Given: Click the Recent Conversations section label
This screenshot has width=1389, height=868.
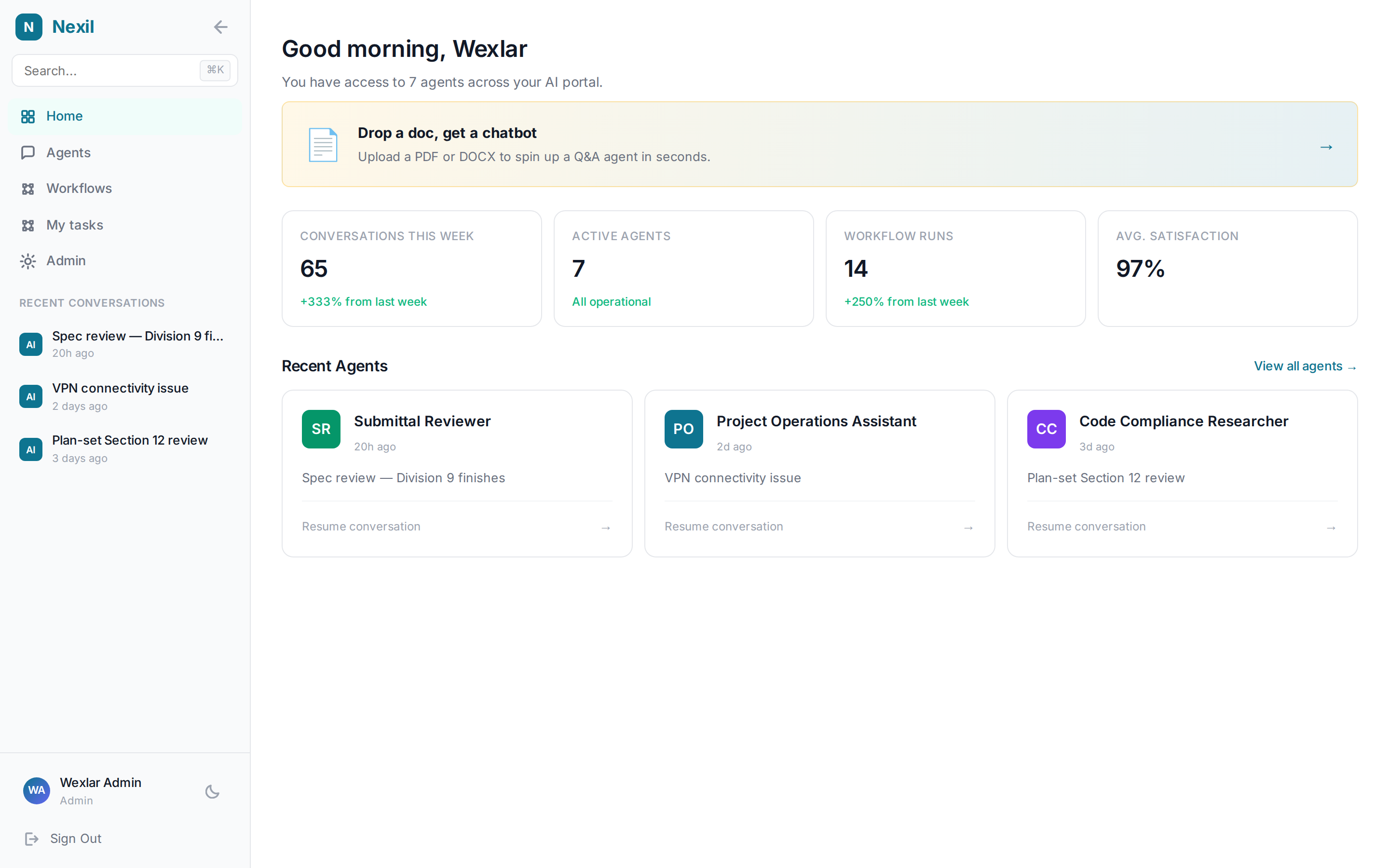Looking at the screenshot, I should coord(92,303).
